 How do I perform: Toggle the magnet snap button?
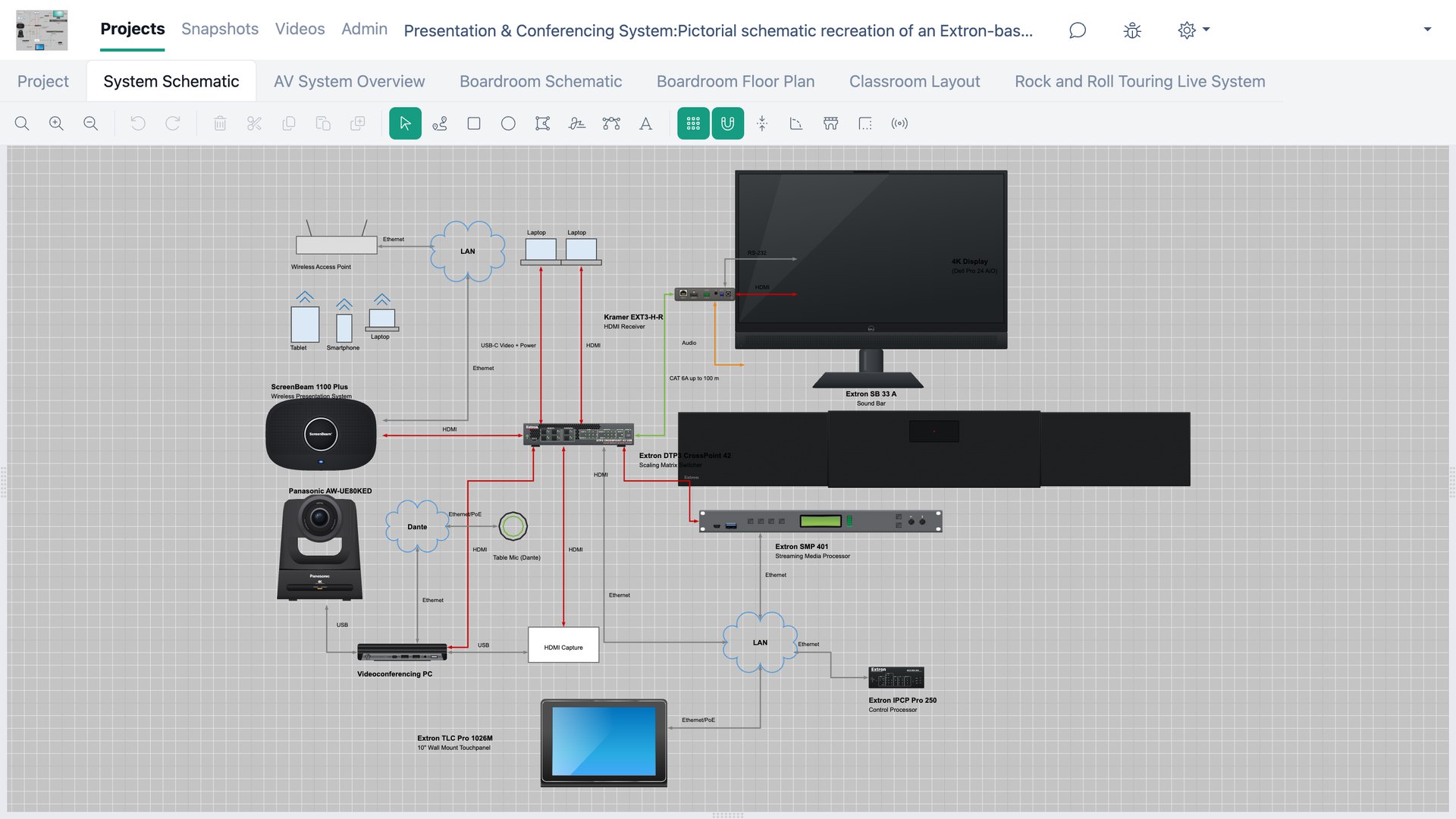(x=727, y=124)
